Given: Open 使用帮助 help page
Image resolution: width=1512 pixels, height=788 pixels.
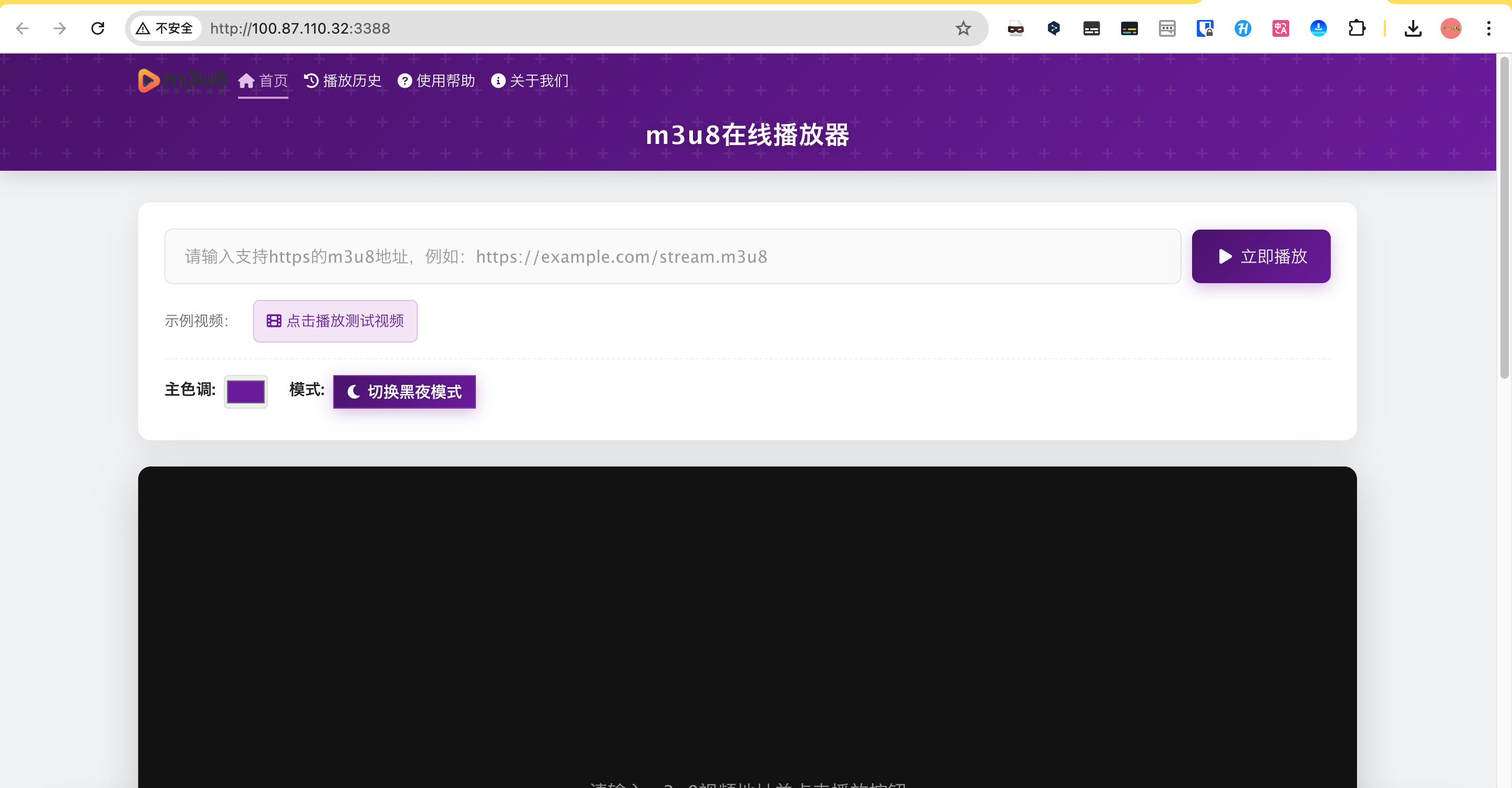Looking at the screenshot, I should 436,80.
